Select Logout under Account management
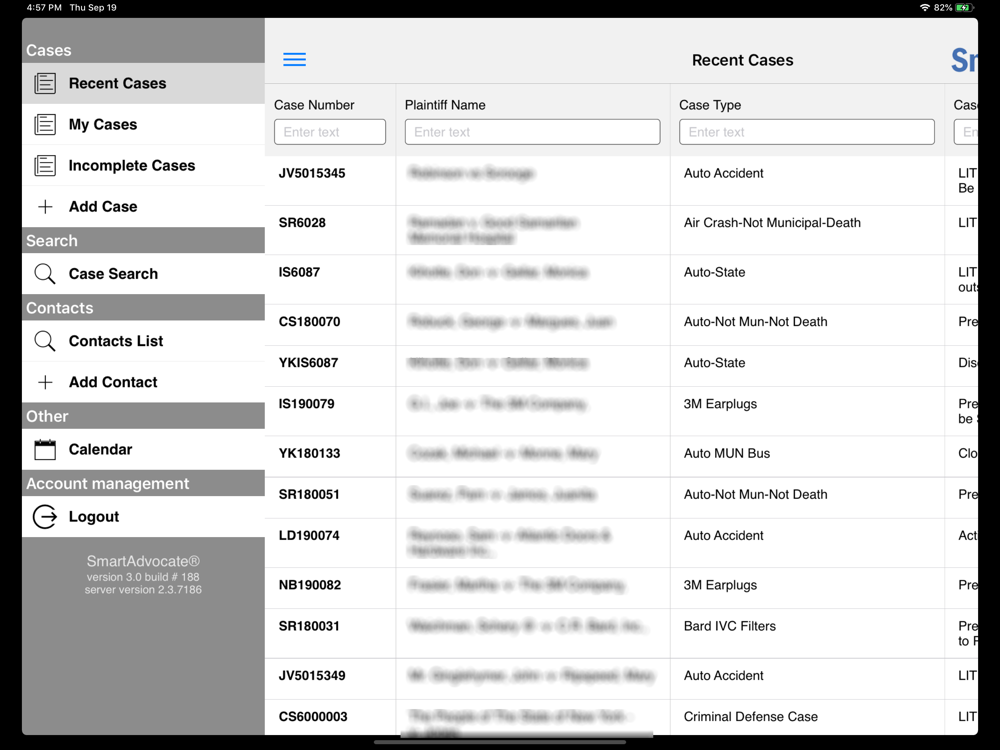The width and height of the screenshot is (1000, 750). click(143, 517)
